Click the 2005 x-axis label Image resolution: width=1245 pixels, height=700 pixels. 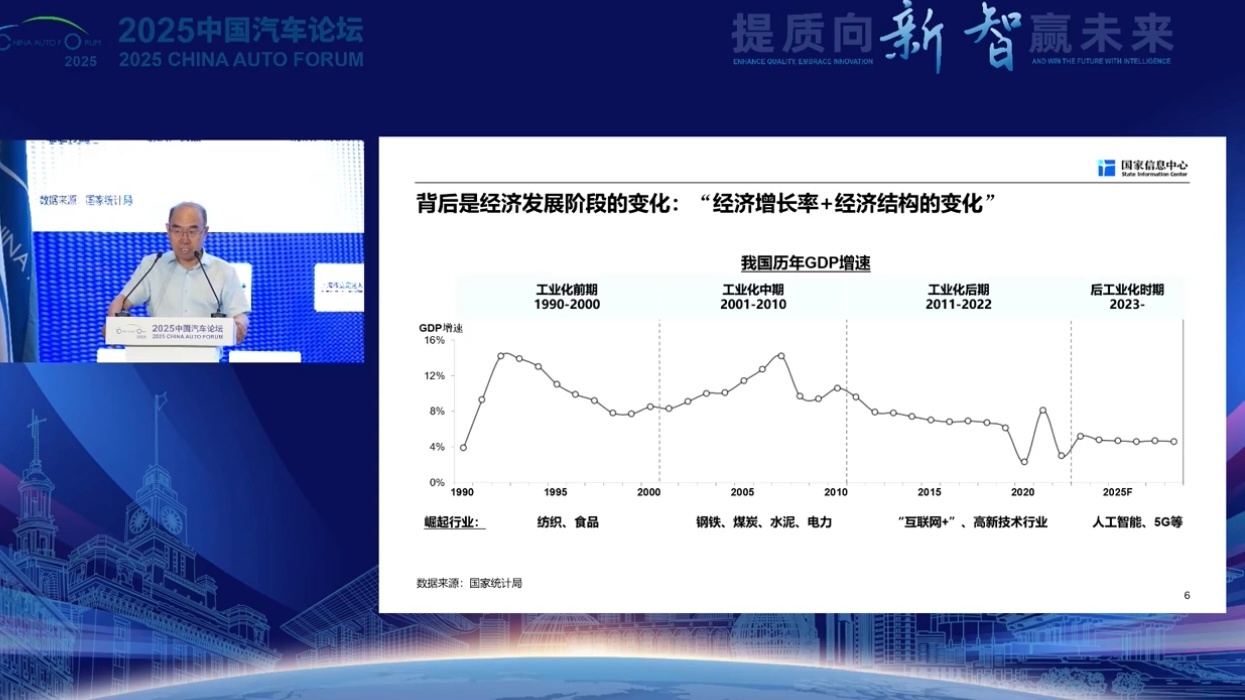tap(742, 493)
